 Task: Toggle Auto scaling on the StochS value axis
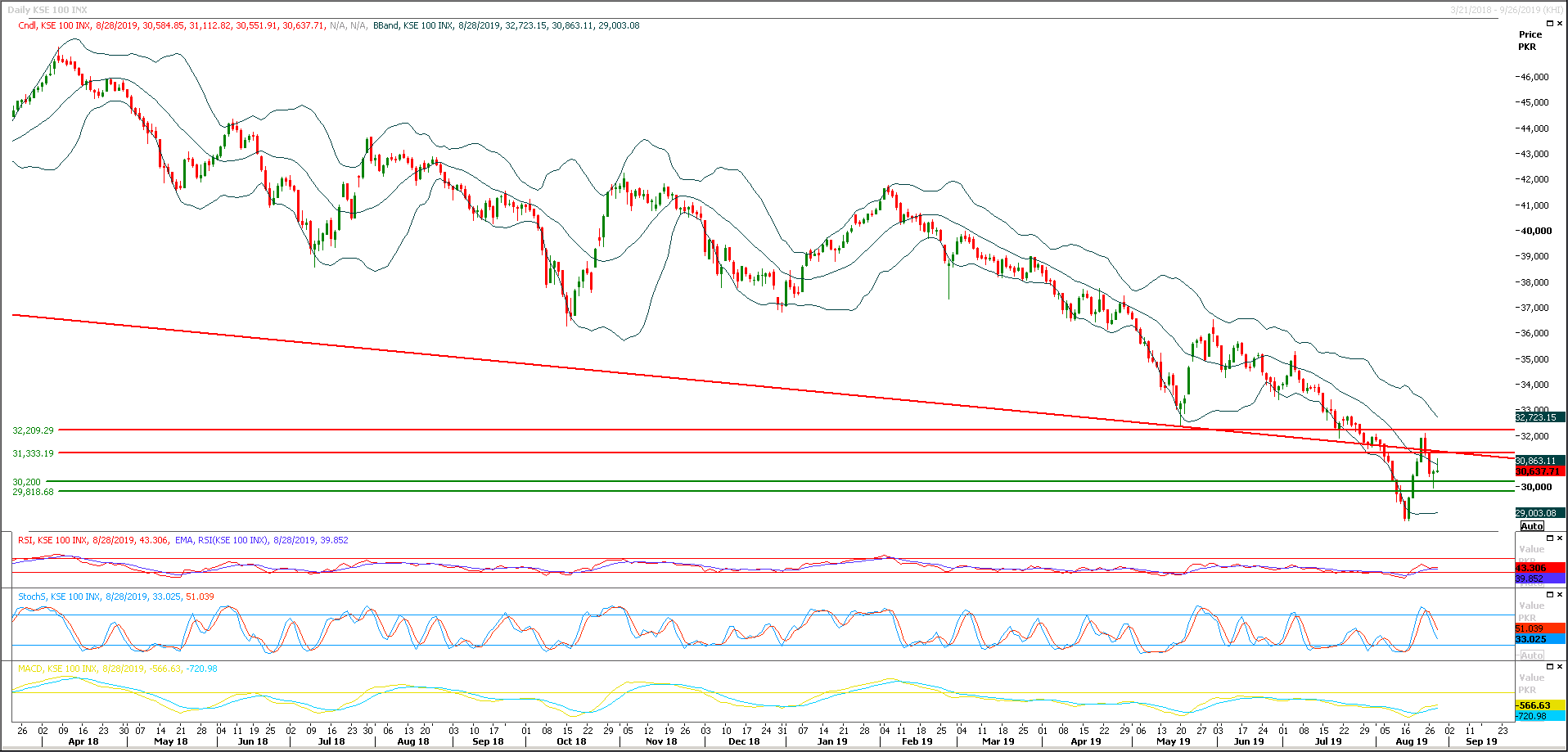1533,655
